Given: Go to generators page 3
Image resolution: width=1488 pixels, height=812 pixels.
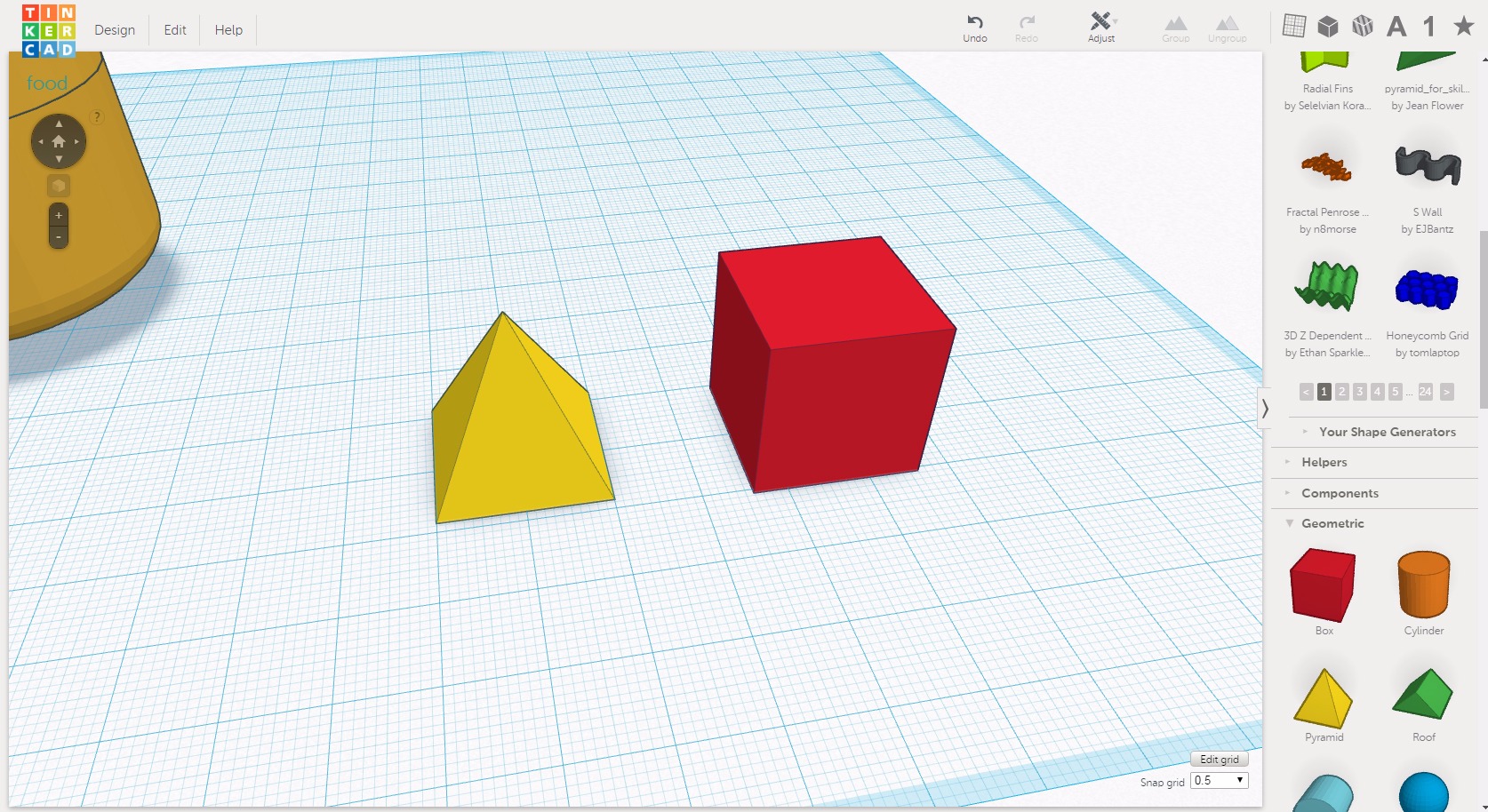Looking at the screenshot, I should (1359, 392).
